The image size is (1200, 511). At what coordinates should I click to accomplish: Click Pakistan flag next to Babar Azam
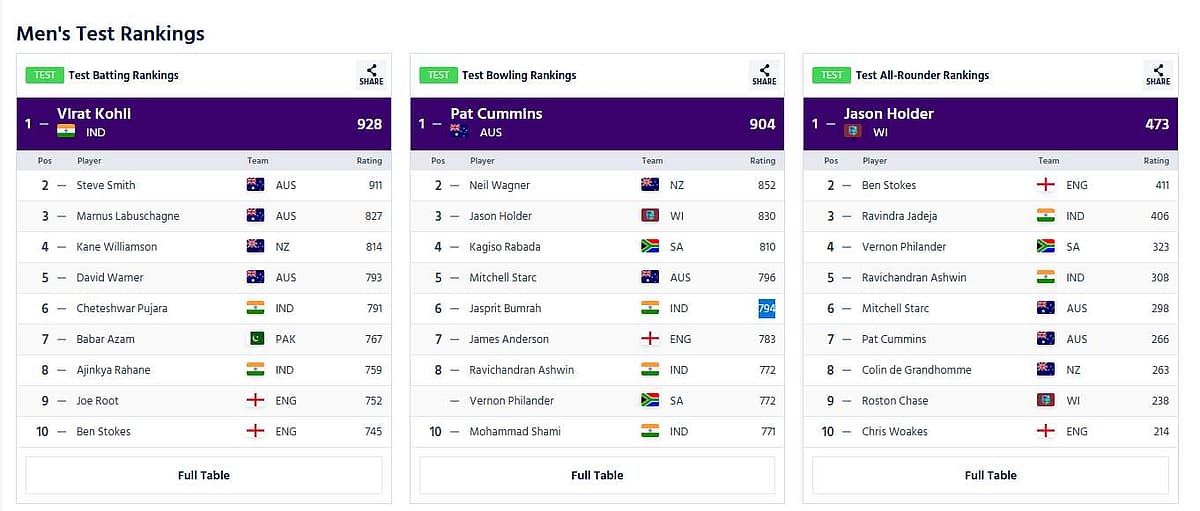click(255, 339)
